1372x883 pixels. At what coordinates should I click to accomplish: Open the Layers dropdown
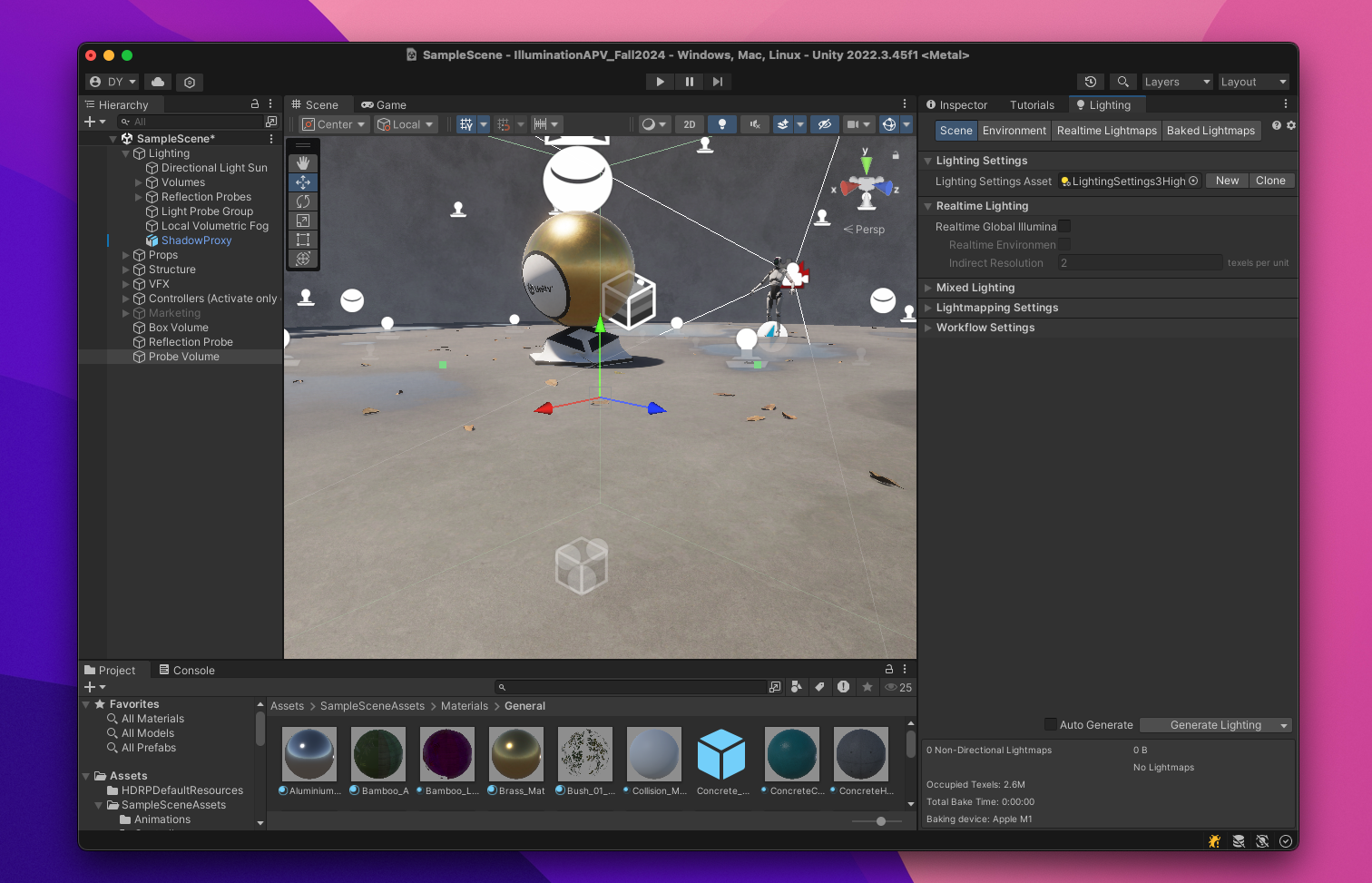[x=1177, y=82]
